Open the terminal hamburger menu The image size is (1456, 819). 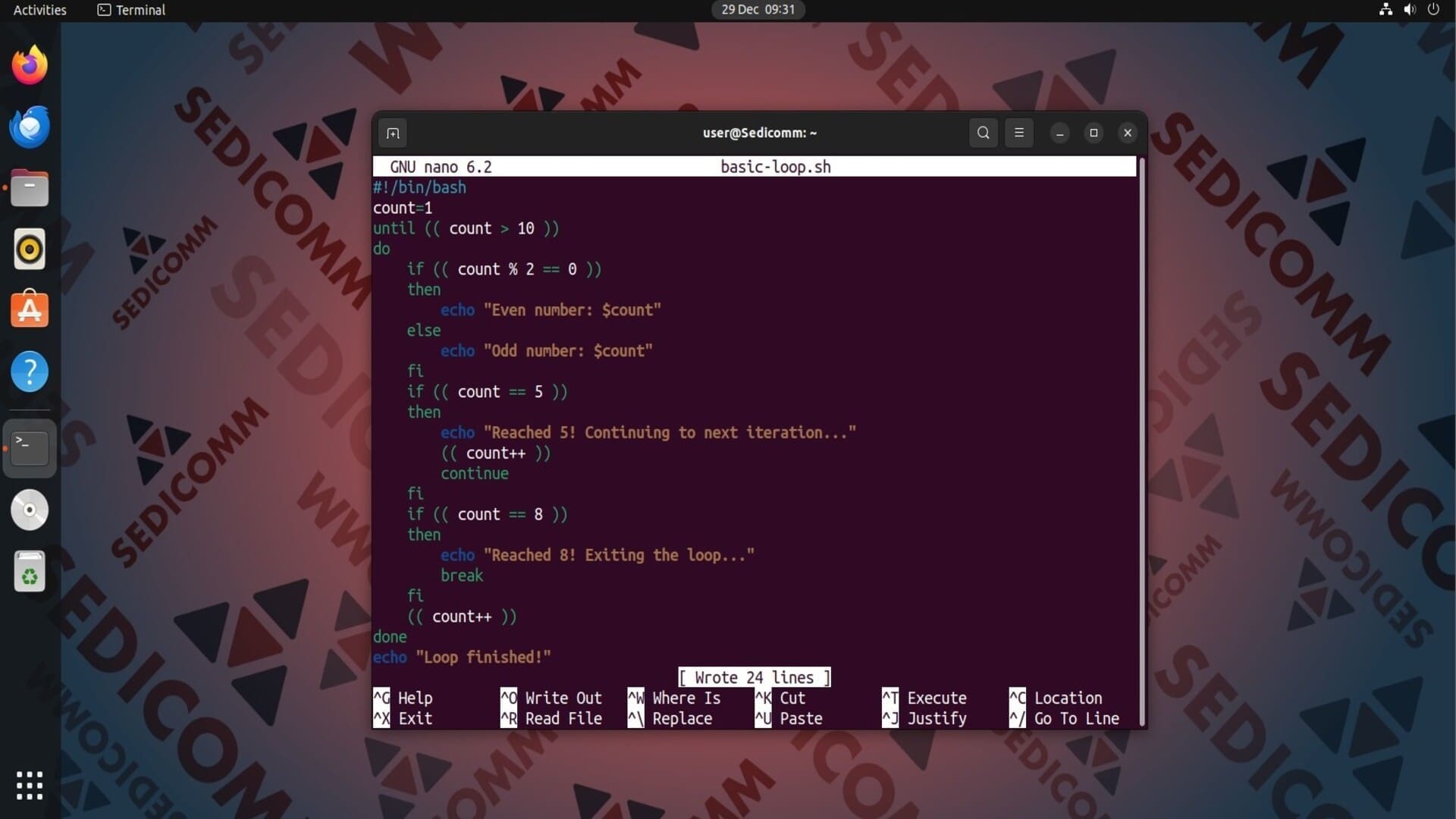(1018, 133)
